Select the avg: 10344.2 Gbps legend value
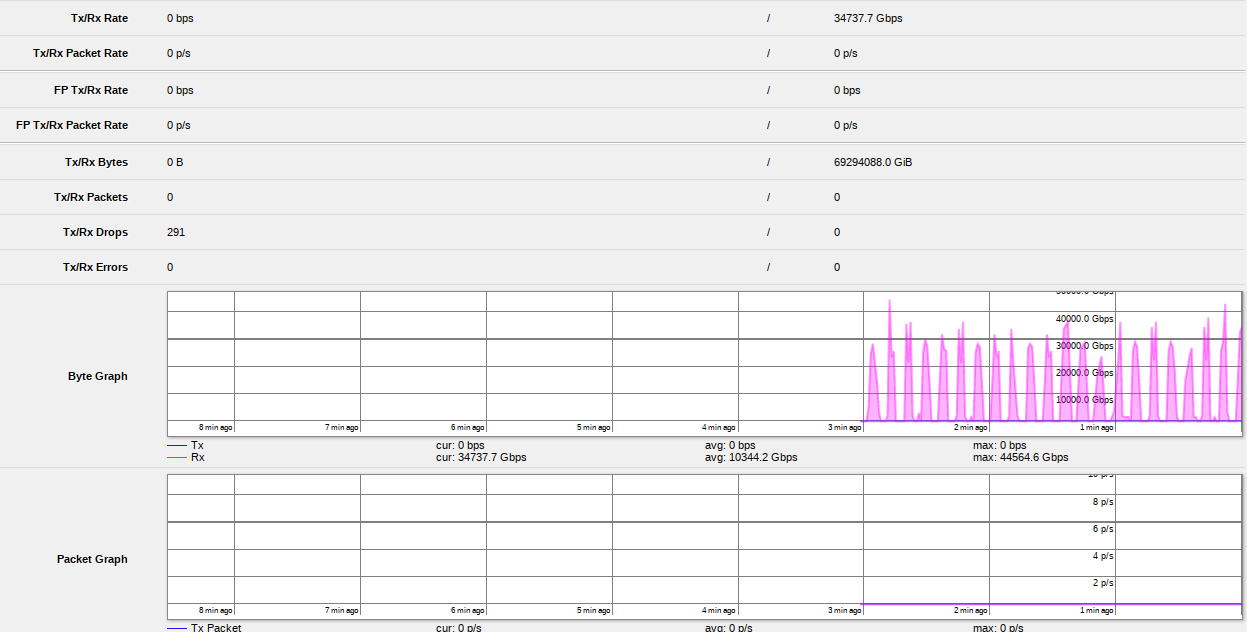 (751, 457)
